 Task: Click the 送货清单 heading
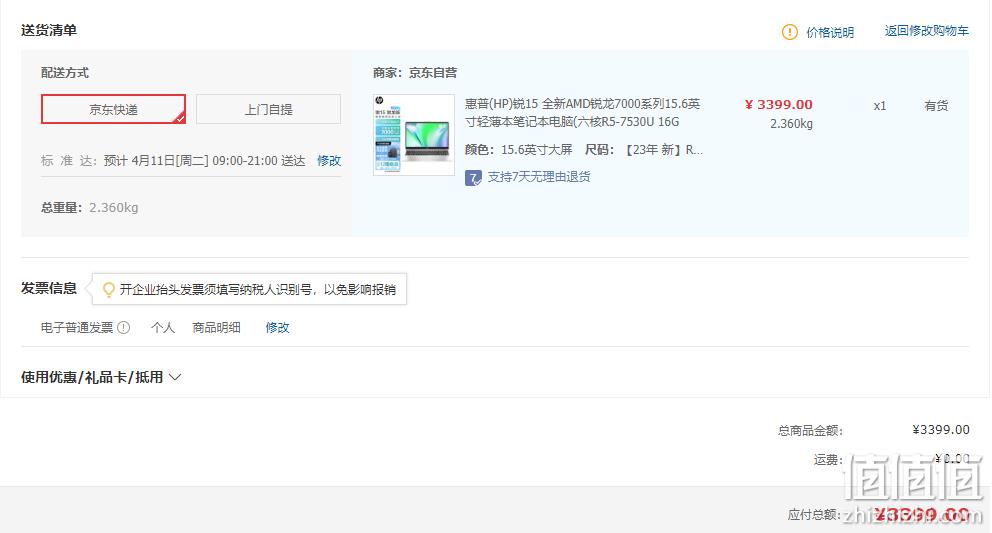point(49,30)
